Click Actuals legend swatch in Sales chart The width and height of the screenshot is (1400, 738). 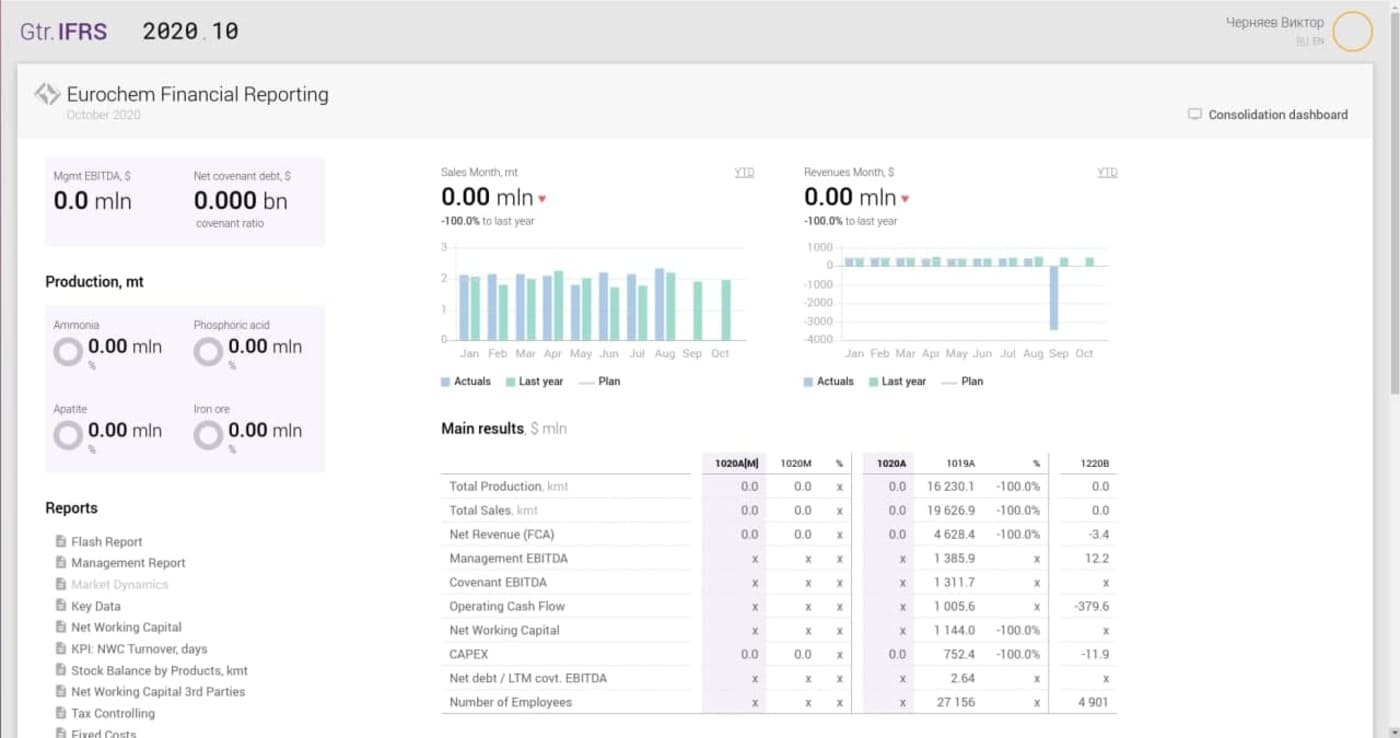[x=445, y=381]
